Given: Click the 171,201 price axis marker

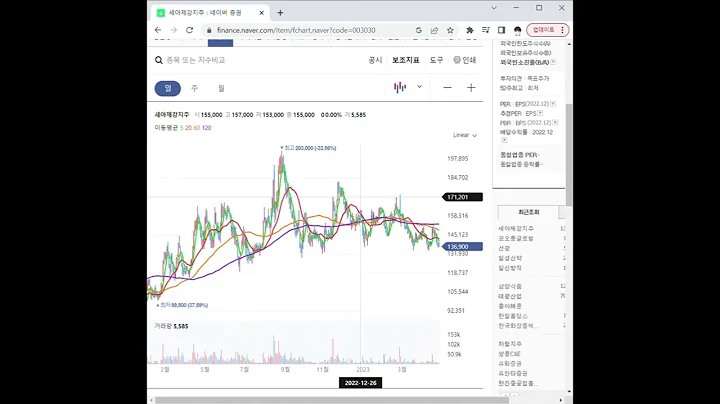Looking at the screenshot, I should click(x=462, y=197).
